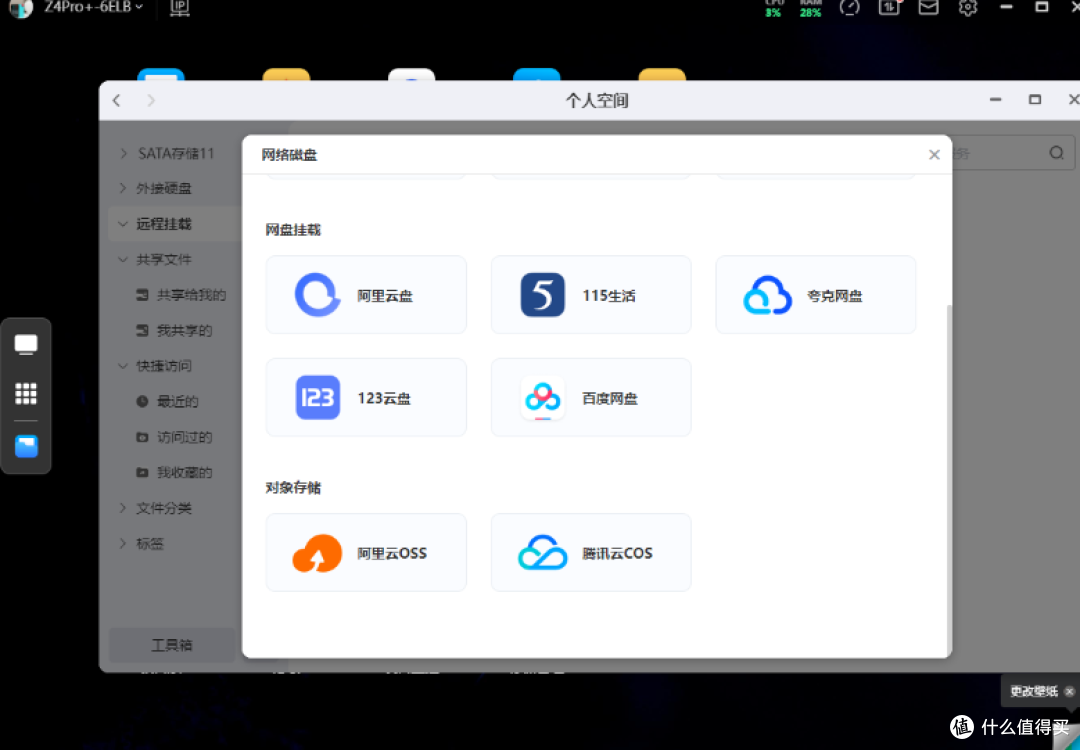Choose the 夸克网盘 cloud icon card
Viewport: 1080px width, 750px height.
point(816,295)
